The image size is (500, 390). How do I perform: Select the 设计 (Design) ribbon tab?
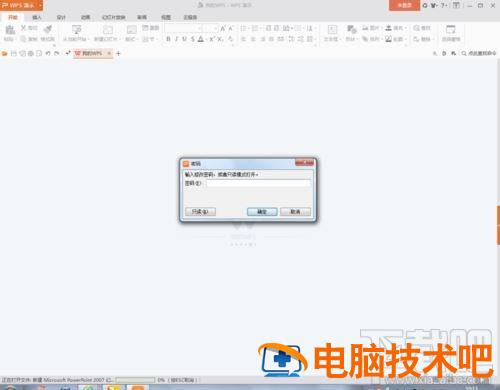61,17
